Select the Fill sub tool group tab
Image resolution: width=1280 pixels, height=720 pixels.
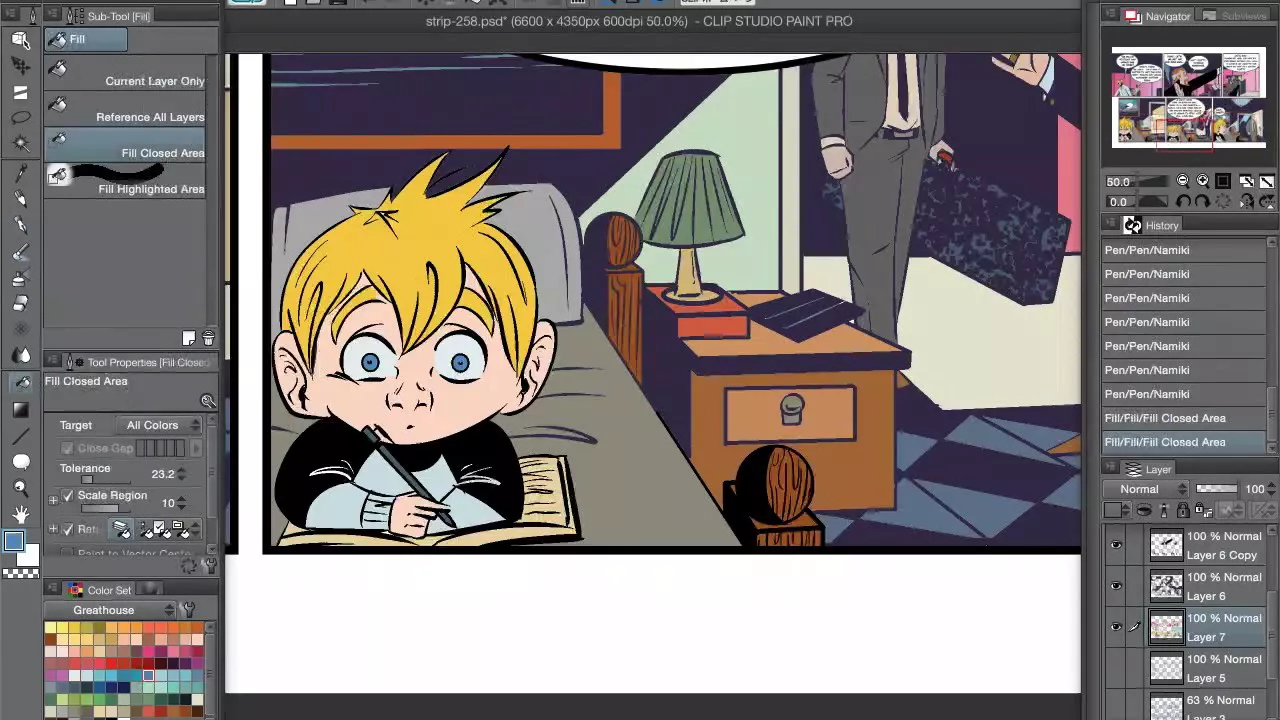[86, 39]
